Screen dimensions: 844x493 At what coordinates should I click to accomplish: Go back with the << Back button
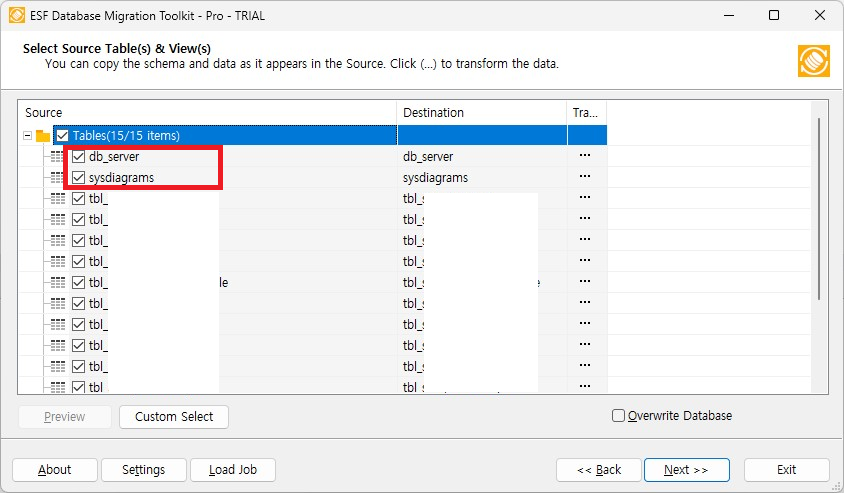point(599,470)
